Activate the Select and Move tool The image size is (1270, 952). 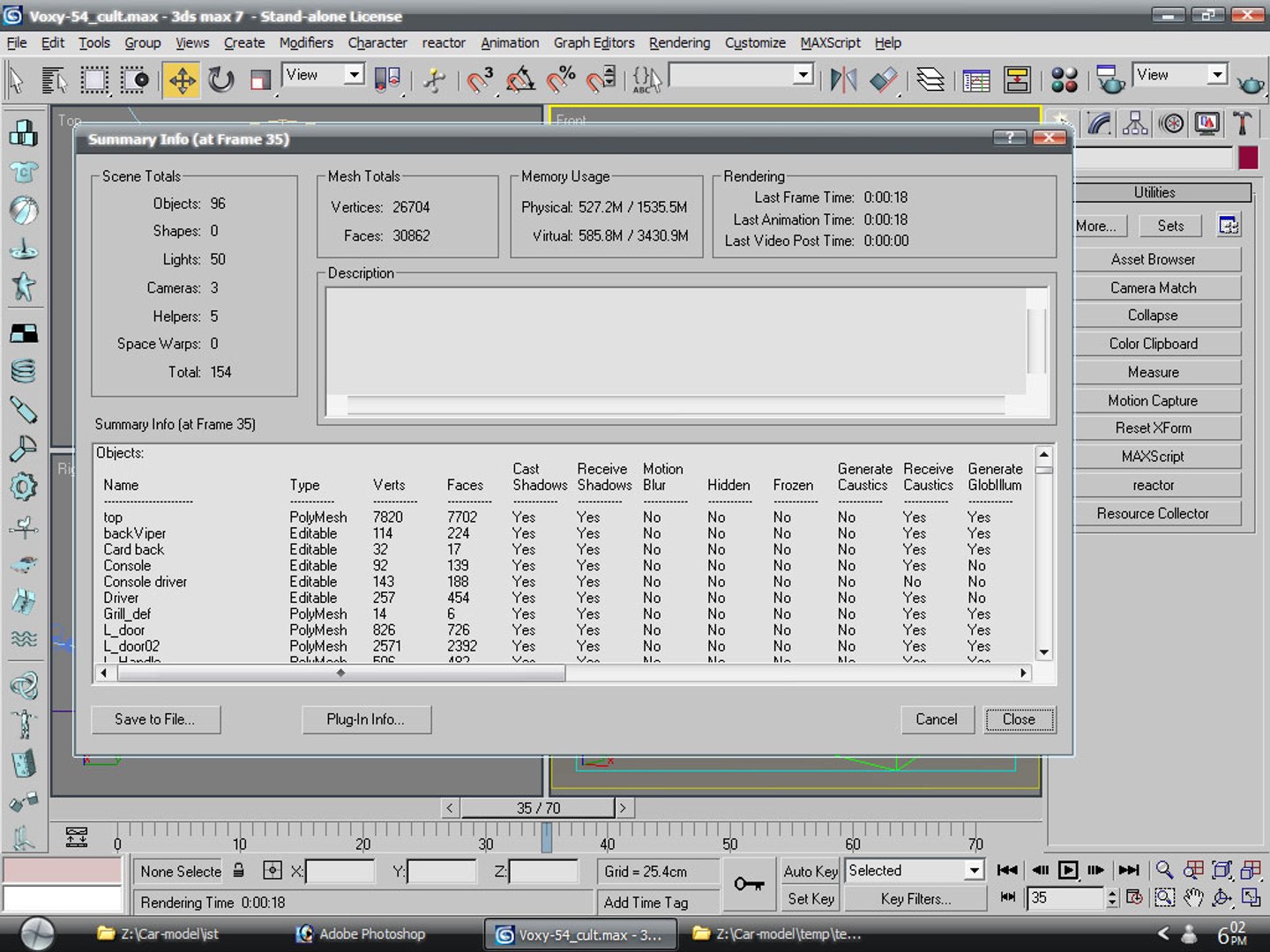click(x=182, y=80)
